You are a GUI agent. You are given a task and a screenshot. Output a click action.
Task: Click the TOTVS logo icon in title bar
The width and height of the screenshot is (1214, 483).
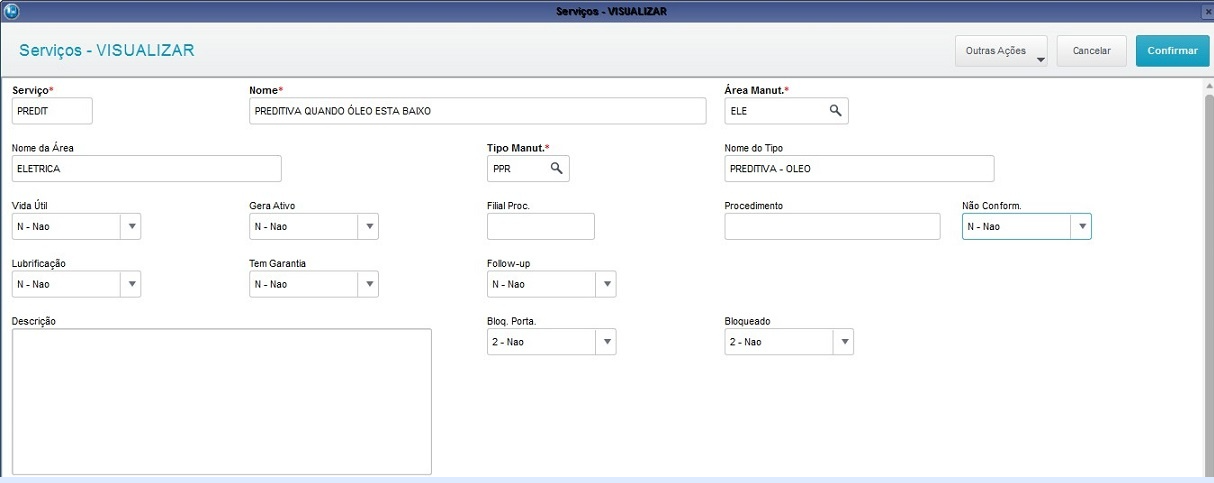10,10
